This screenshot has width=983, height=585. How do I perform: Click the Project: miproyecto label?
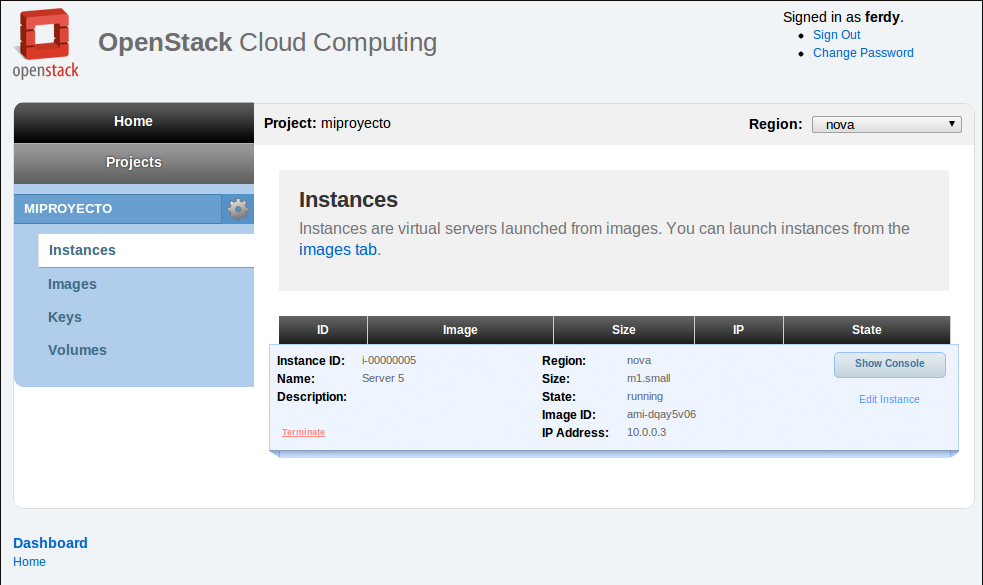pos(327,124)
